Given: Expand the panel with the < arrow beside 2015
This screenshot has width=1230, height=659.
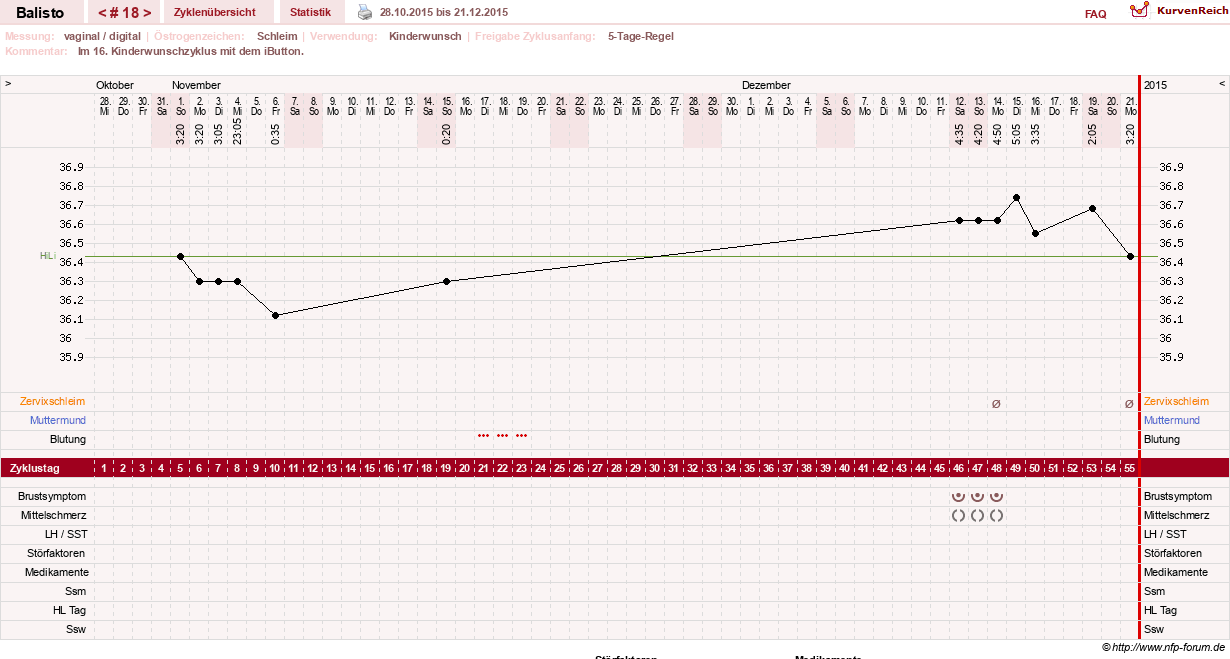Looking at the screenshot, I should point(1221,85).
